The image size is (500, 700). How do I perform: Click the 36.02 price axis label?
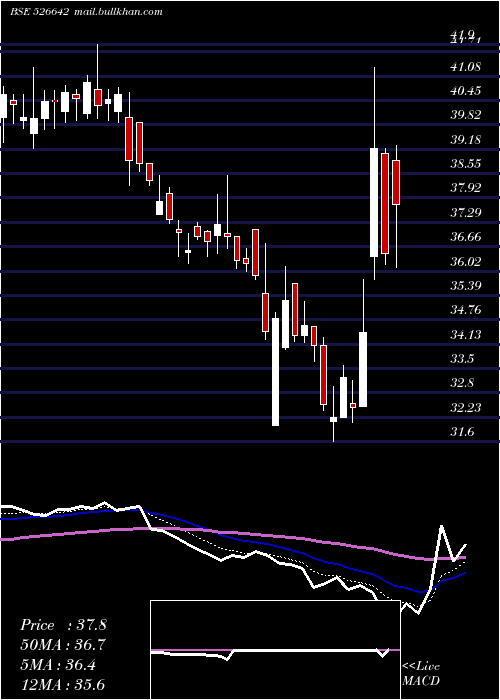466,261
